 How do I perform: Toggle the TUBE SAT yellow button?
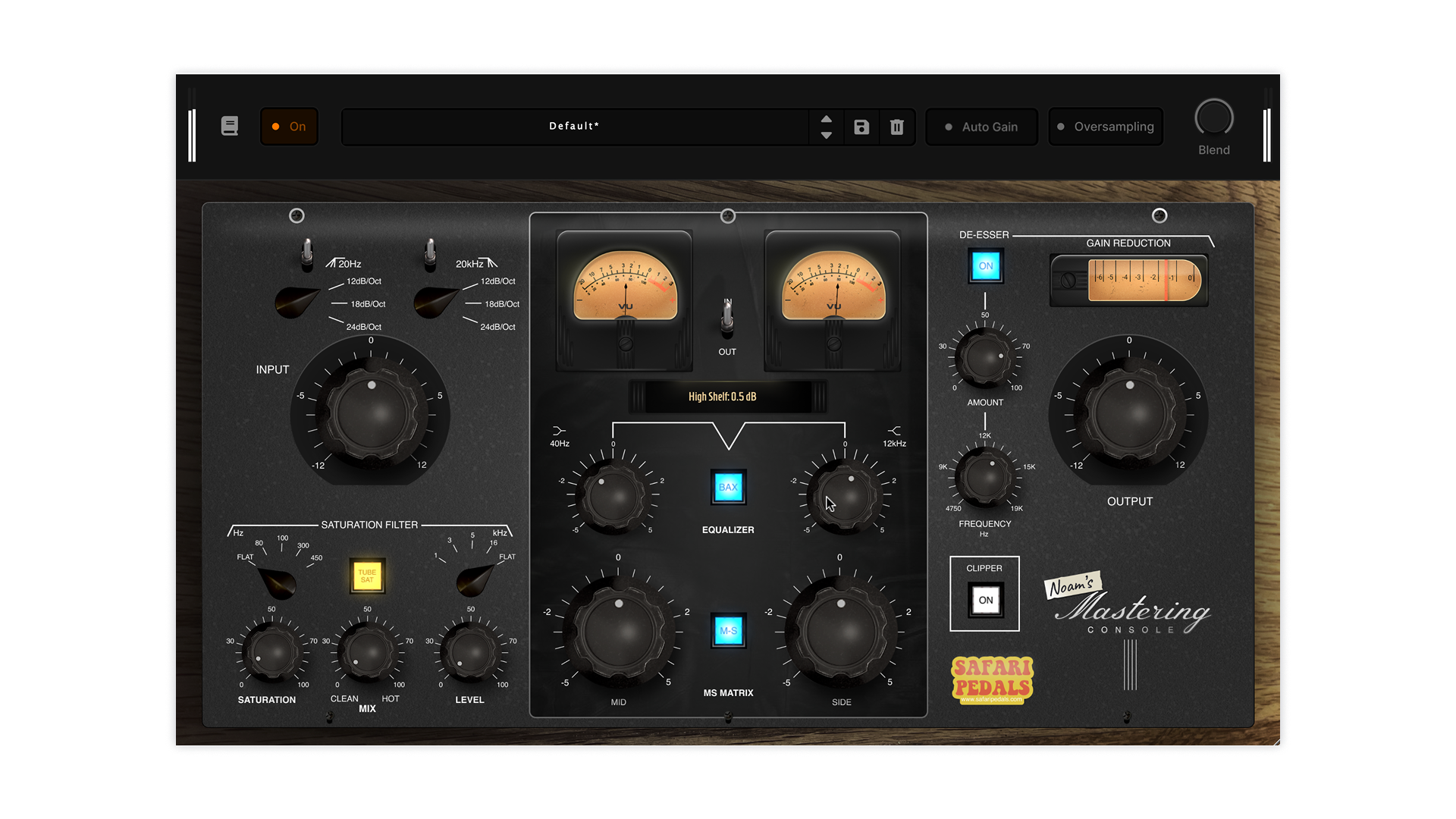tap(367, 576)
